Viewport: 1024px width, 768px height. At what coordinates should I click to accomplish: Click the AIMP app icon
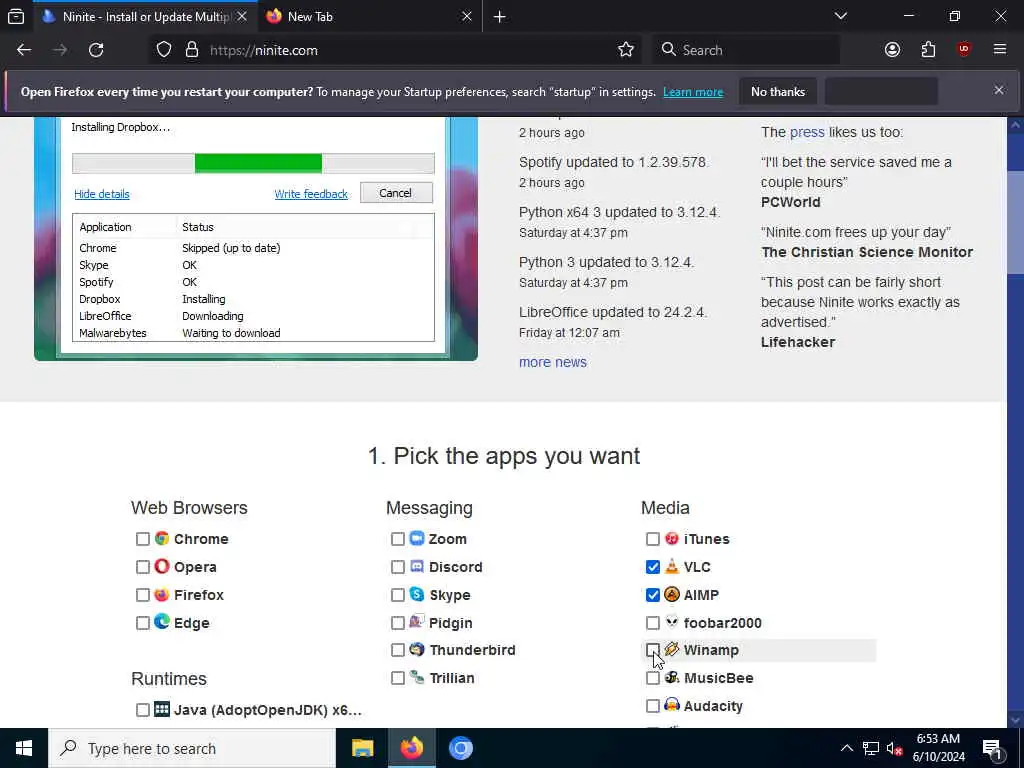point(672,594)
